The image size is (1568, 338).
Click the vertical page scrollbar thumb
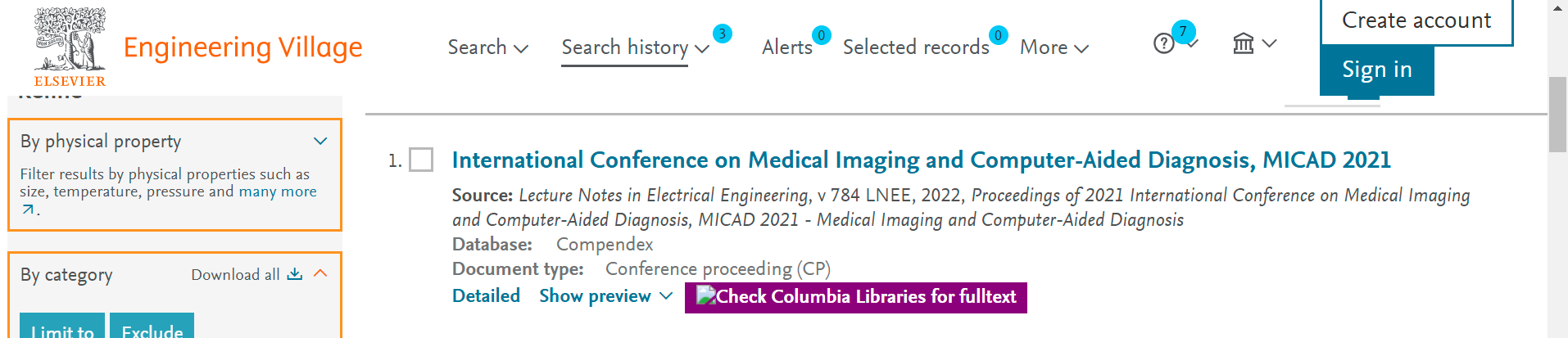tap(1557, 115)
